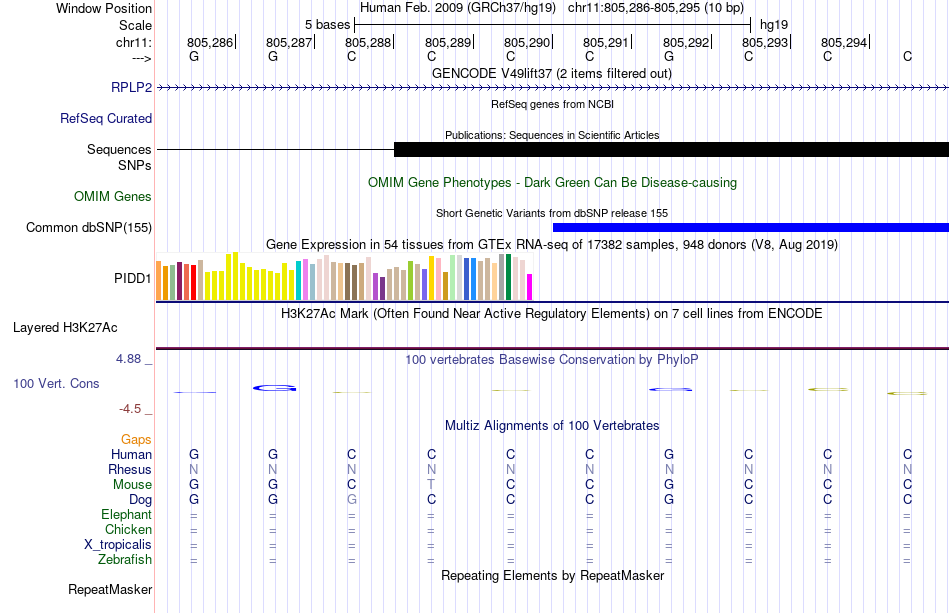Image resolution: width=950 pixels, height=613 pixels.
Task: Click the Mouse T base in alignment
Action: click(431, 485)
